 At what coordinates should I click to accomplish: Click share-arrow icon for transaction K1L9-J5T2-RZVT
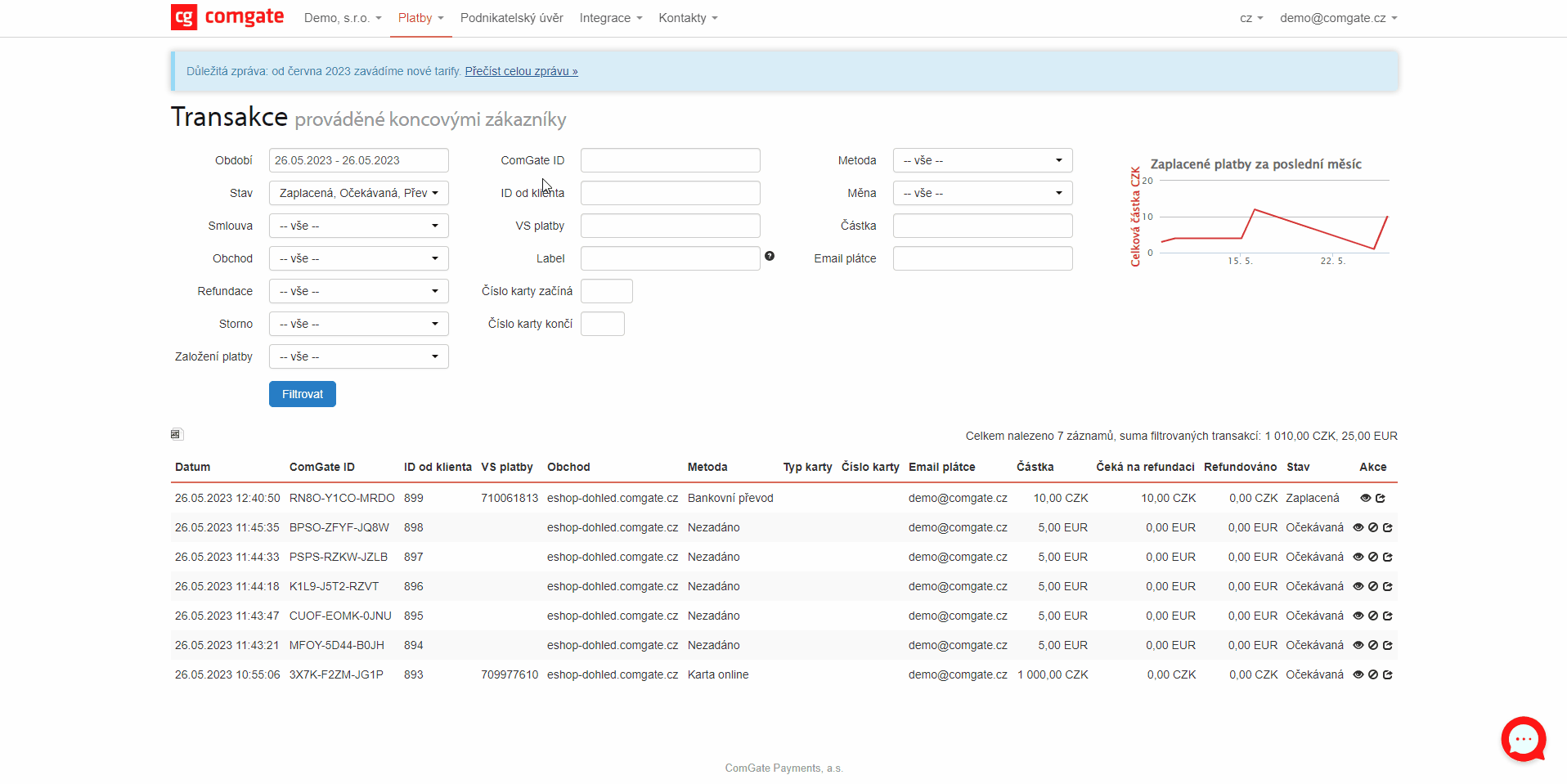click(1388, 586)
